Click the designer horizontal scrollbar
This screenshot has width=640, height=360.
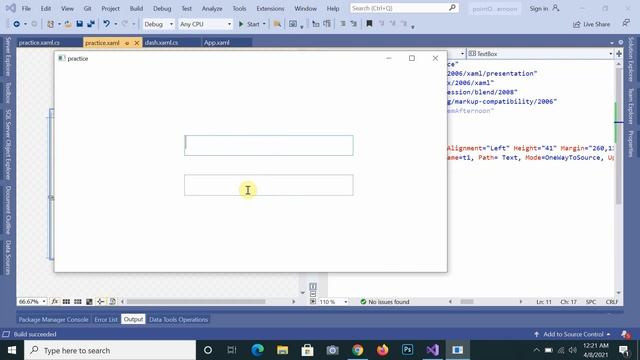(196, 302)
